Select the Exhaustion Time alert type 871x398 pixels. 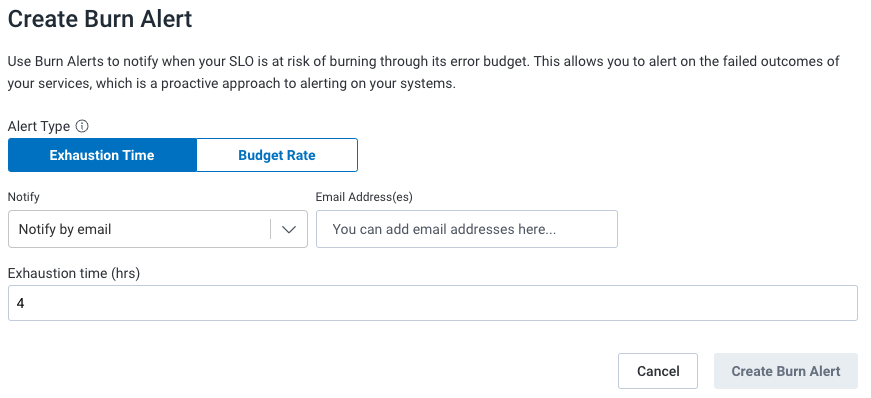coord(102,155)
